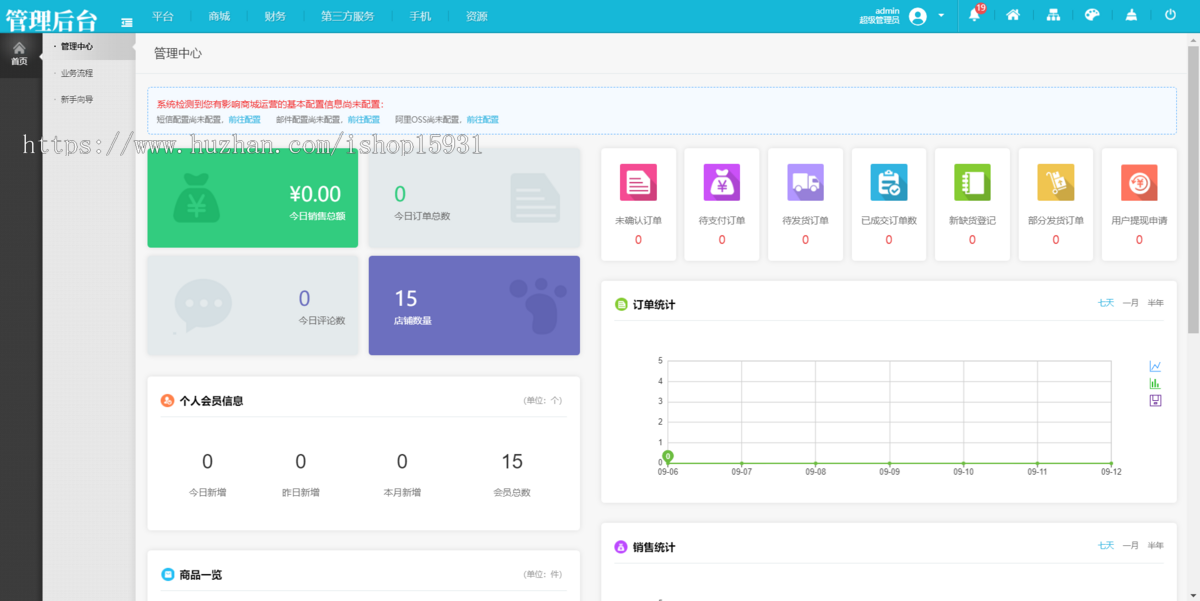Screen dimensions: 1200x601
Task: Open 部分发货订单 trolley icon card
Action: click(1055, 204)
